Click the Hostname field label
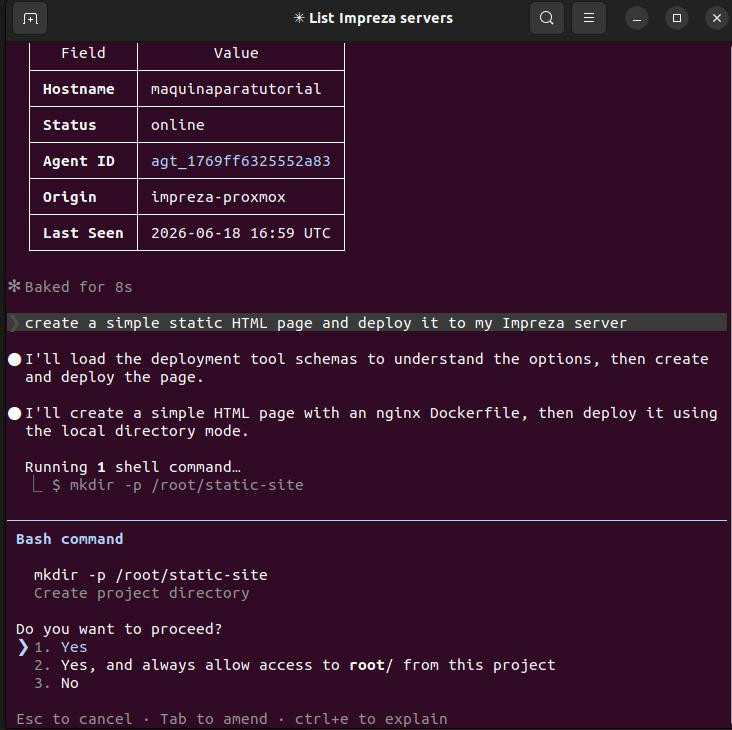The height and width of the screenshot is (730, 732). point(78,89)
